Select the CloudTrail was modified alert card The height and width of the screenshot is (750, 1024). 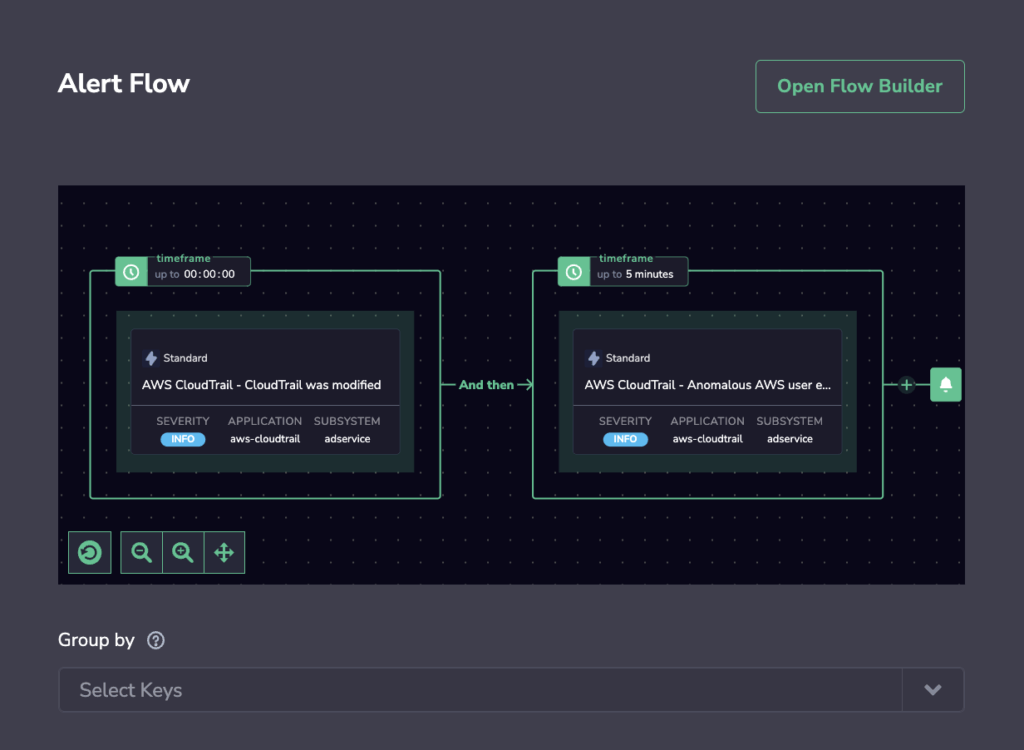click(x=265, y=391)
